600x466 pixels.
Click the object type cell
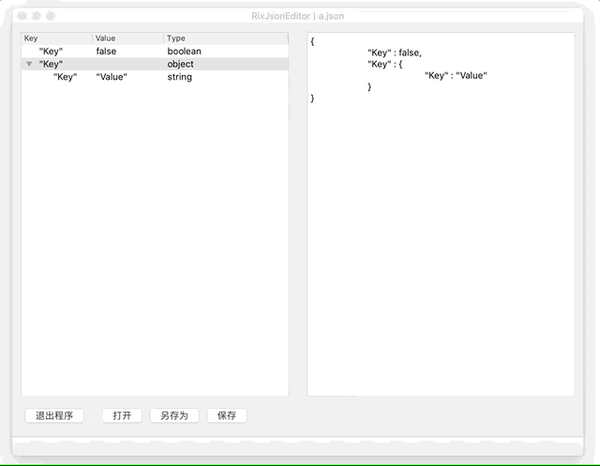pyautogui.click(x=180, y=64)
